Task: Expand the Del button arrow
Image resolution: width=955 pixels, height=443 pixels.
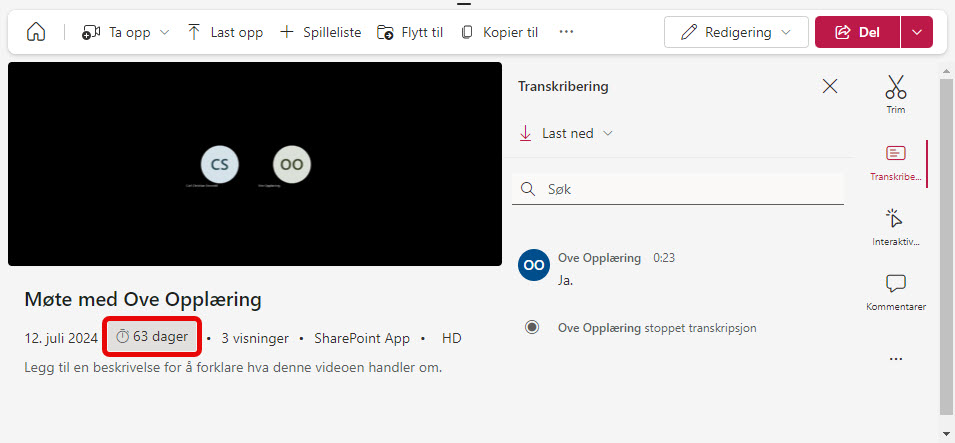Action: pyautogui.click(x=917, y=32)
